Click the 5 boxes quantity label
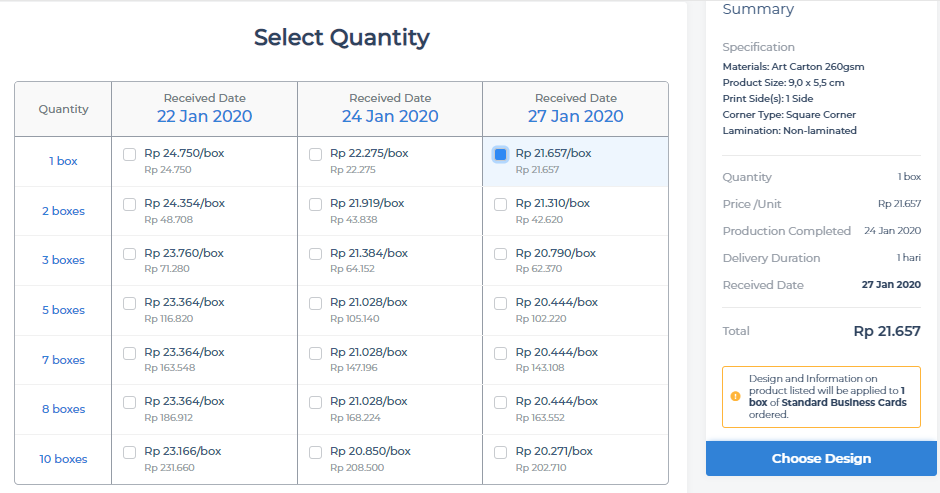Screen dimensions: 940x493 tap(63, 310)
